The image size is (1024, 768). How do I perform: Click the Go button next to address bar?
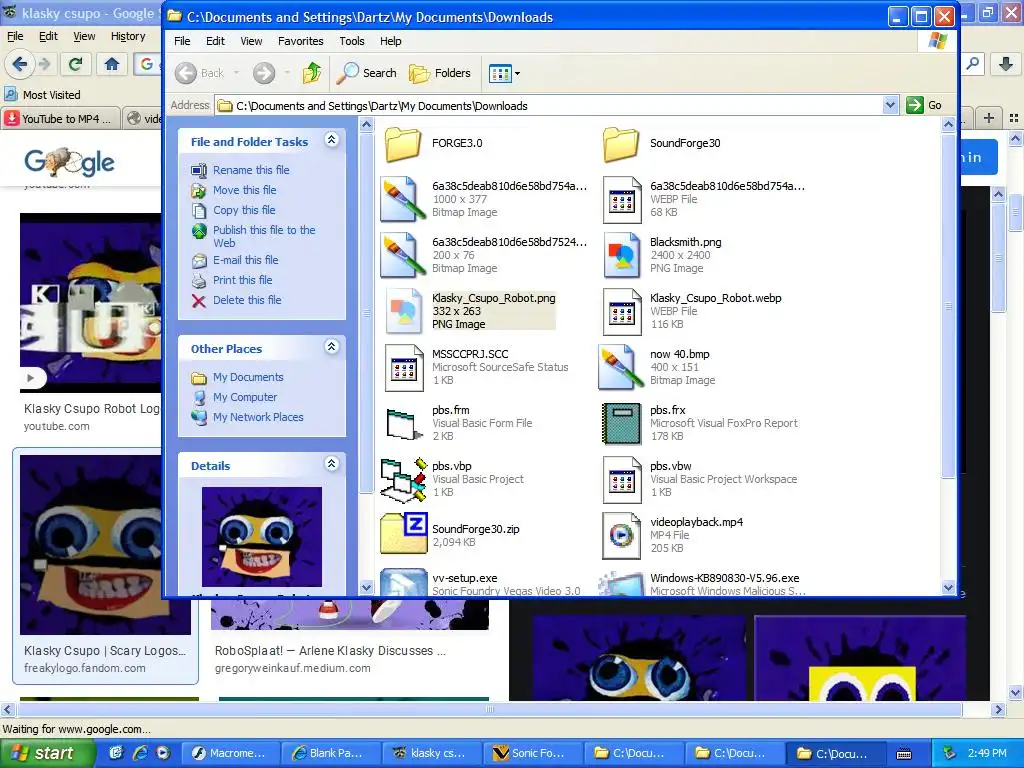point(925,105)
